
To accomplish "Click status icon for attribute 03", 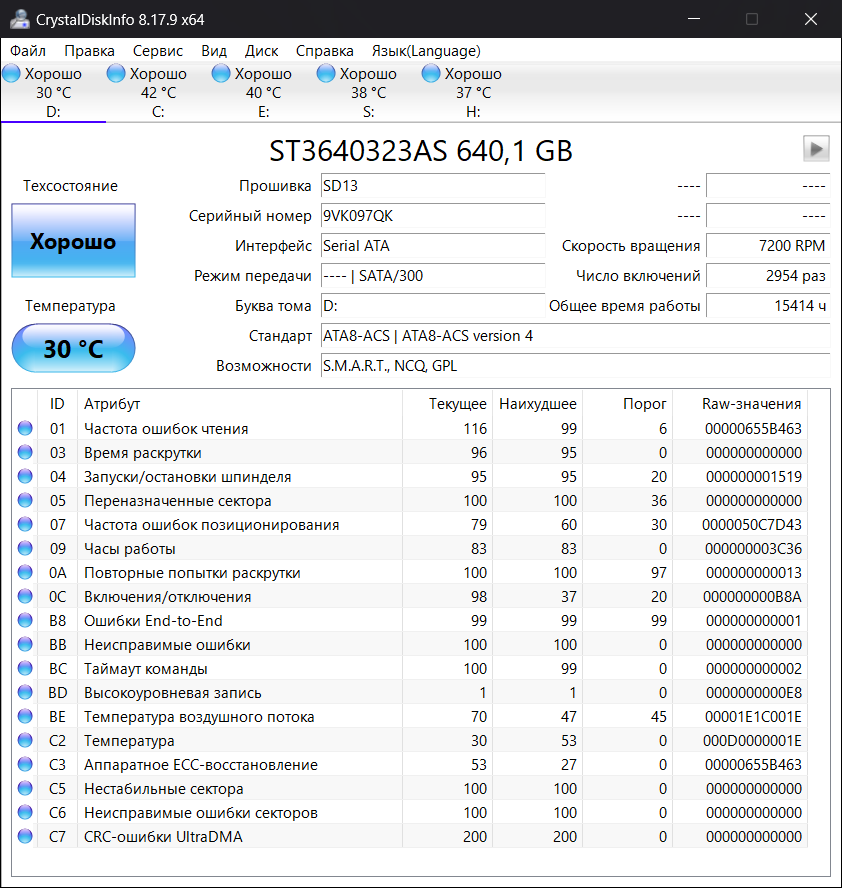I will coord(25,452).
